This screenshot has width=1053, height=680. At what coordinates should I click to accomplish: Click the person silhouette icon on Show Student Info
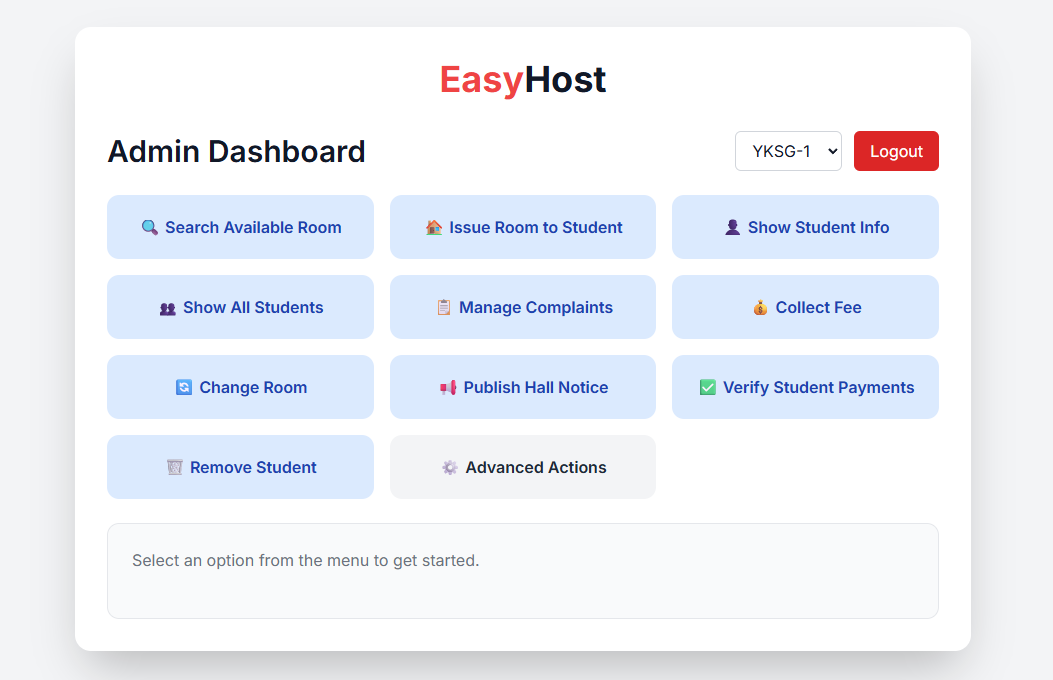733,228
